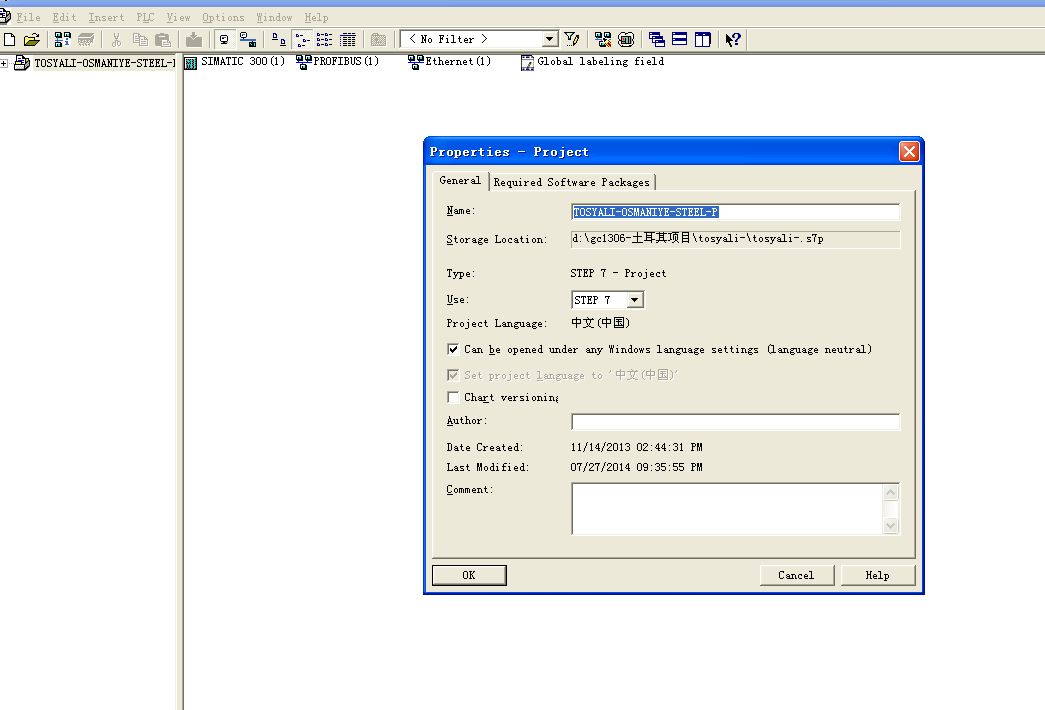The image size is (1045, 710).
Task: Click the '中文(中国)' project language value
Action: click(x=600, y=323)
